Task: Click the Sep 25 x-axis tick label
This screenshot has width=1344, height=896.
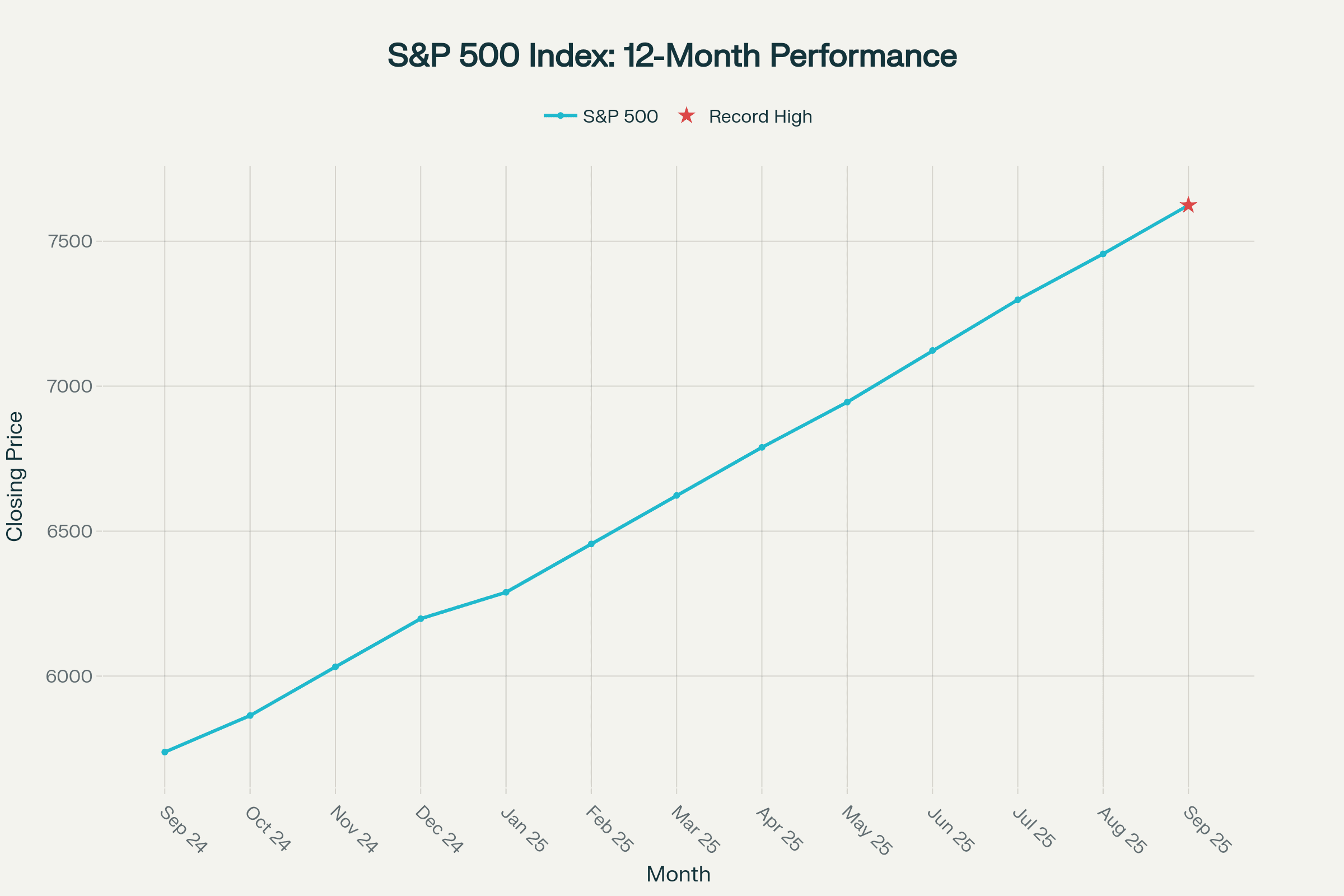Action: coord(1206,830)
